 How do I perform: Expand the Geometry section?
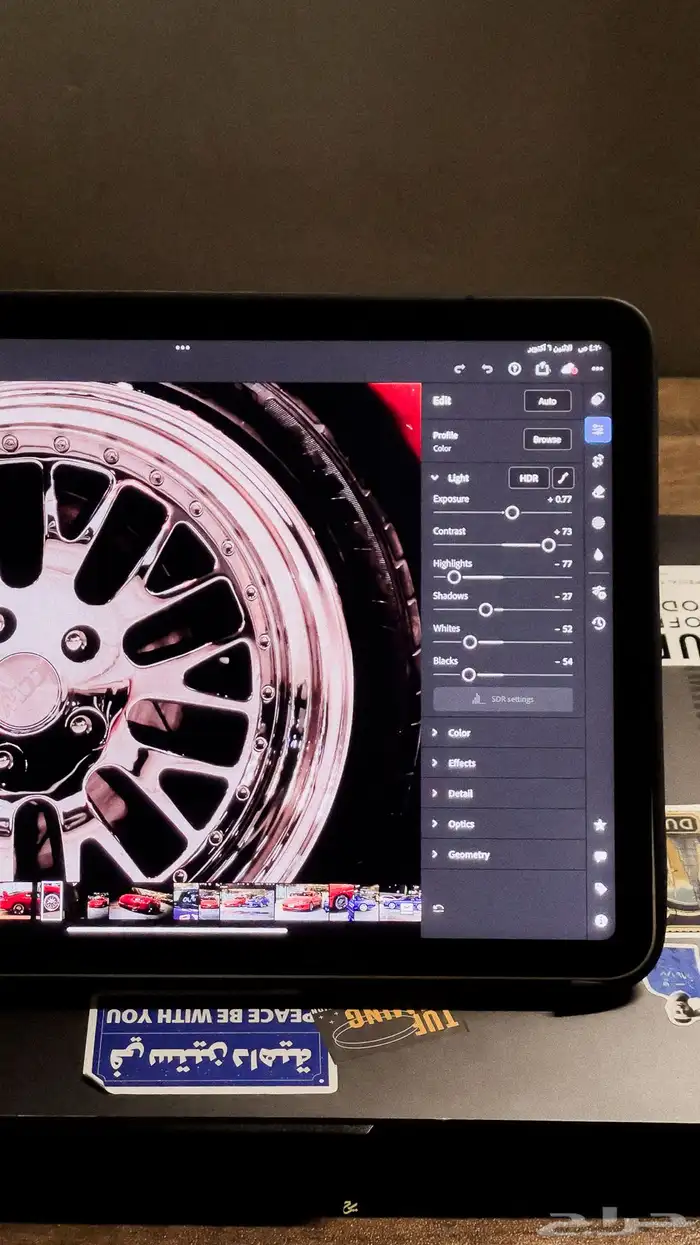[468, 855]
